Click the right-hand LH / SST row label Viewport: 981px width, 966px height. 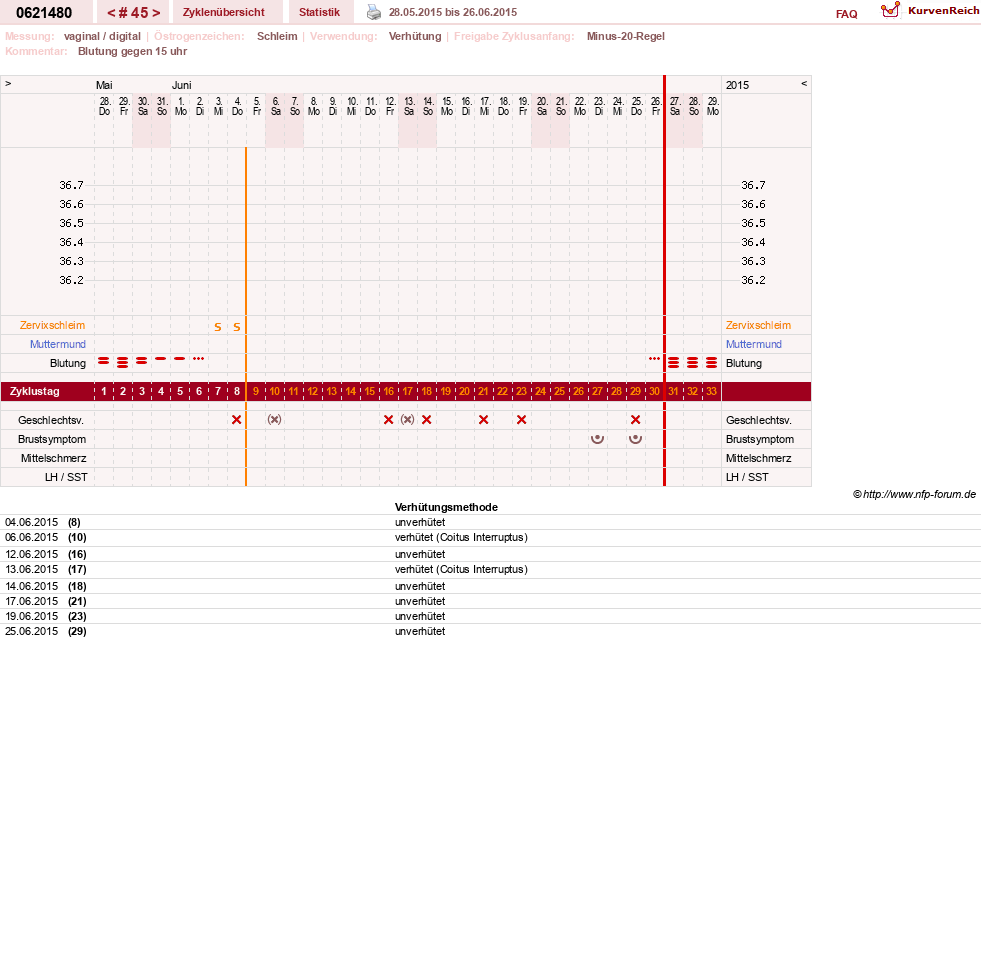pyautogui.click(x=747, y=477)
